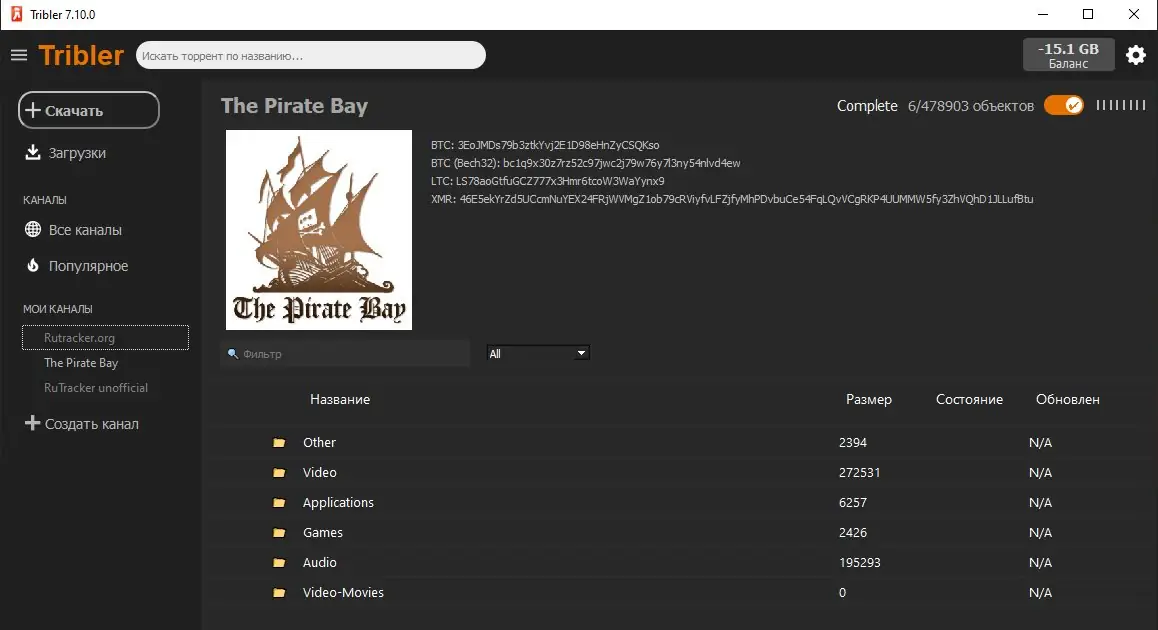Click The Pirate Bay channel thumbnail

pyautogui.click(x=319, y=230)
